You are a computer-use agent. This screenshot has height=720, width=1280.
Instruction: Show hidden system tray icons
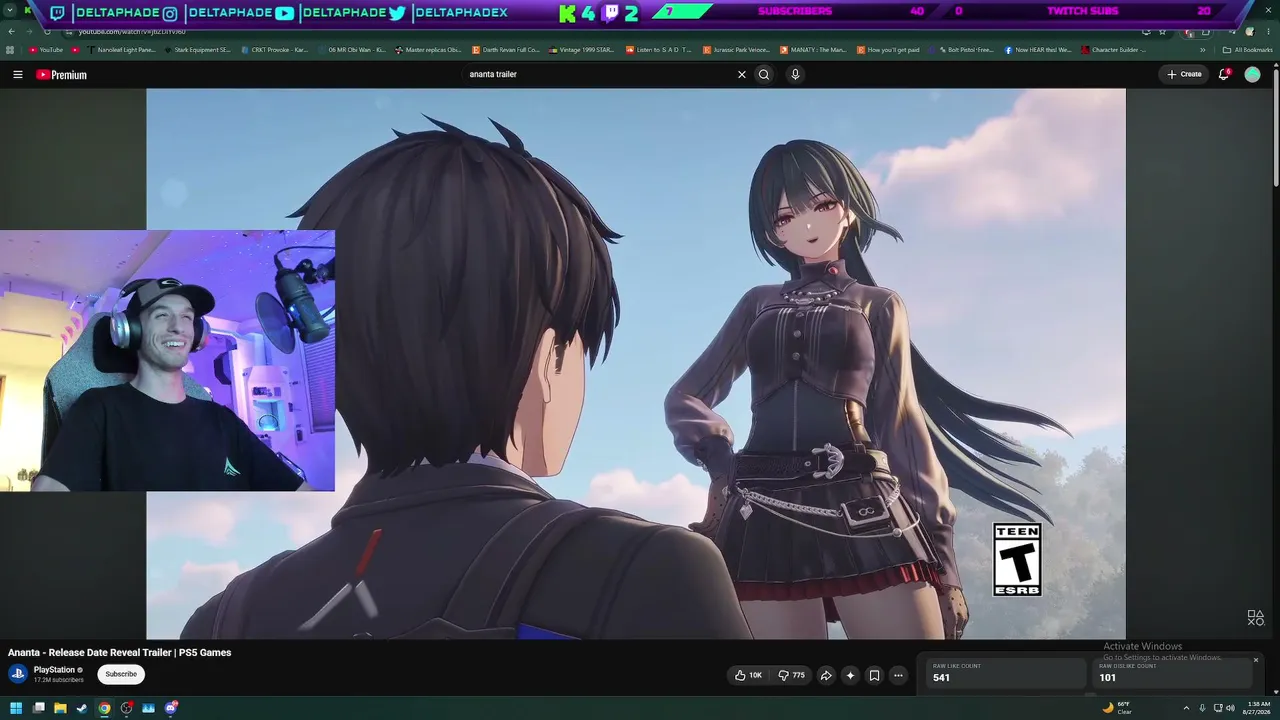pos(1186,708)
